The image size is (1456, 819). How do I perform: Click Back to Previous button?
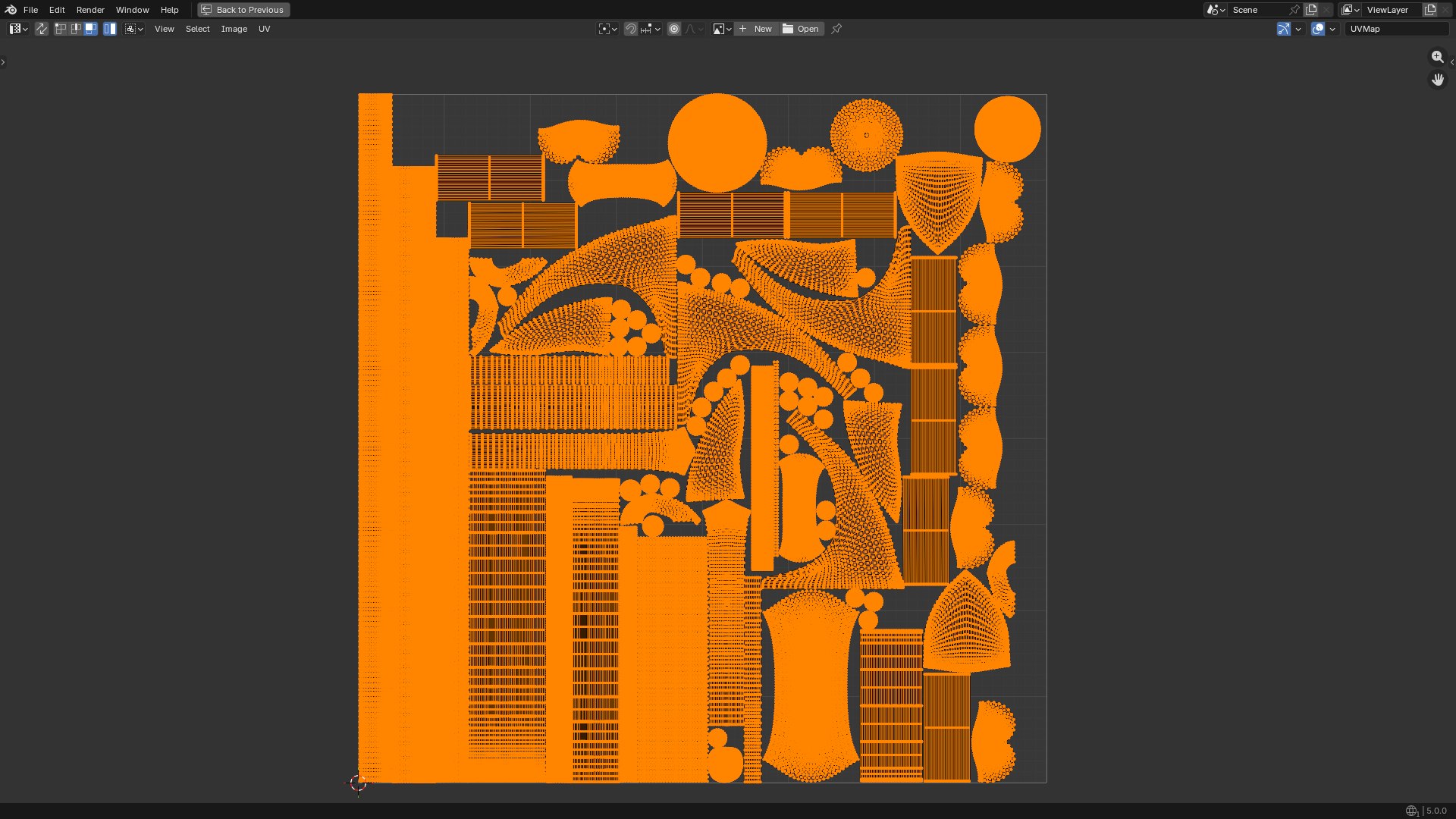[243, 10]
